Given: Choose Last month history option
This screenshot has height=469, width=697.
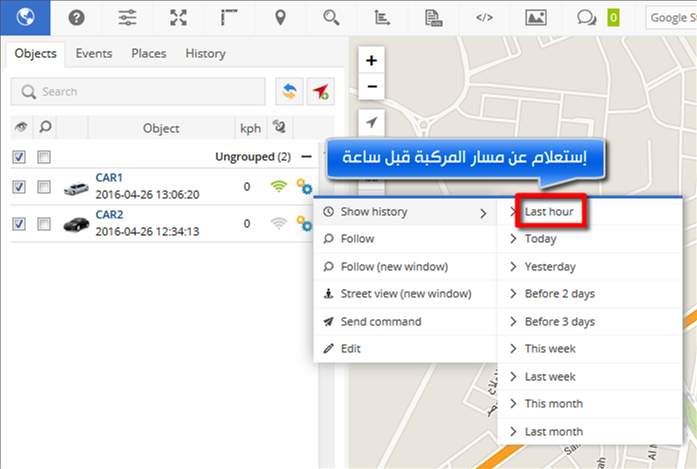Looking at the screenshot, I should (590, 431).
